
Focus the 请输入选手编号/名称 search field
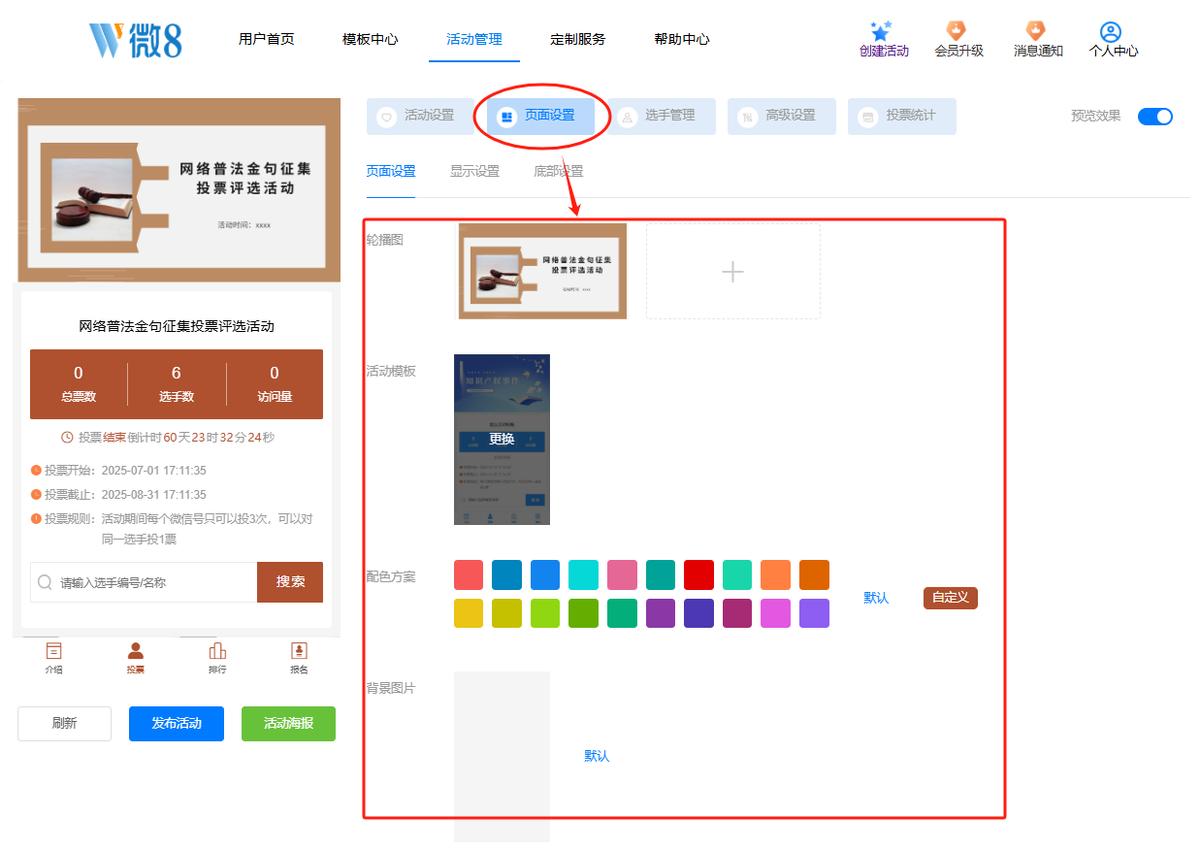(x=144, y=582)
